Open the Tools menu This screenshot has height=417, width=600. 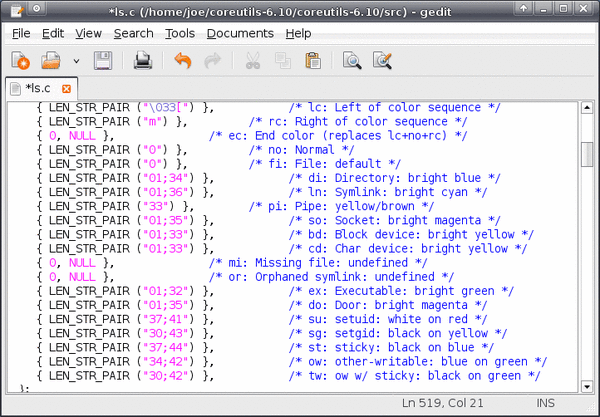tap(180, 34)
